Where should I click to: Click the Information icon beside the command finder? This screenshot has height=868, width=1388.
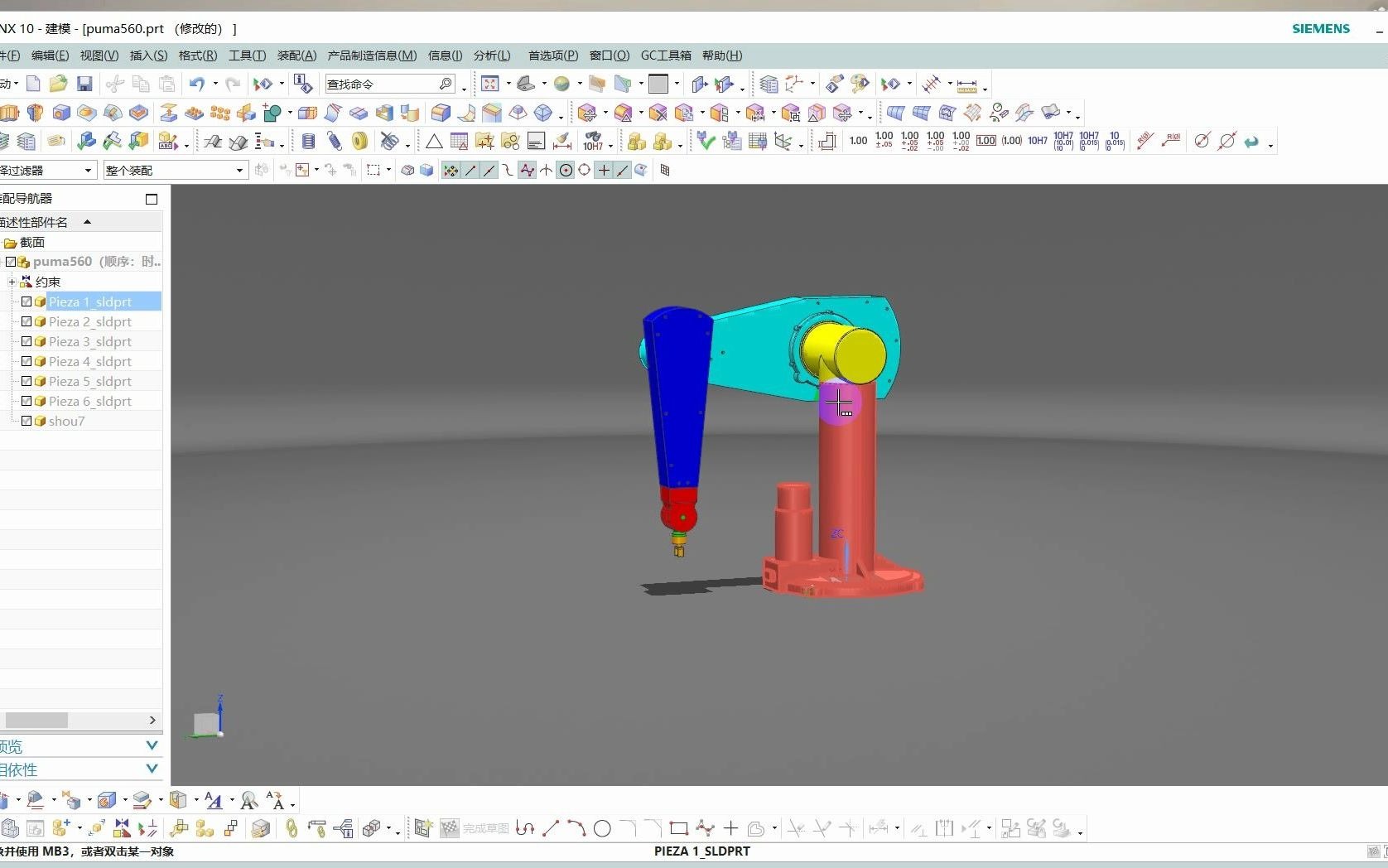[x=303, y=84]
